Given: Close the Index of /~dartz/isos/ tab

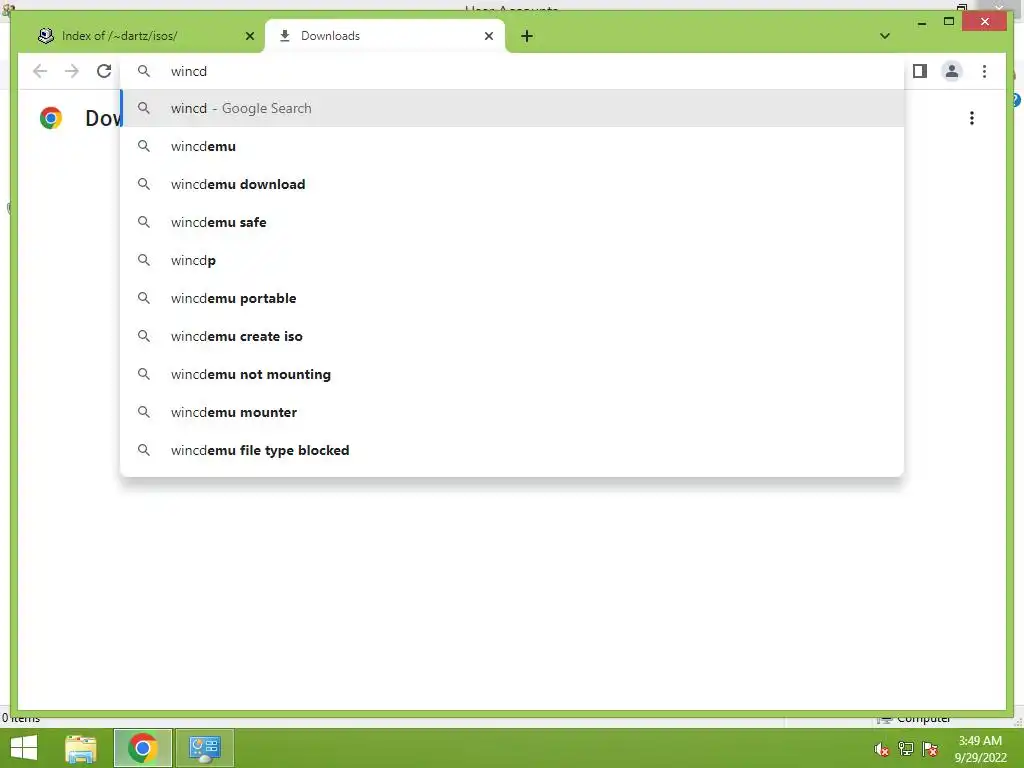Looking at the screenshot, I should coord(249,36).
